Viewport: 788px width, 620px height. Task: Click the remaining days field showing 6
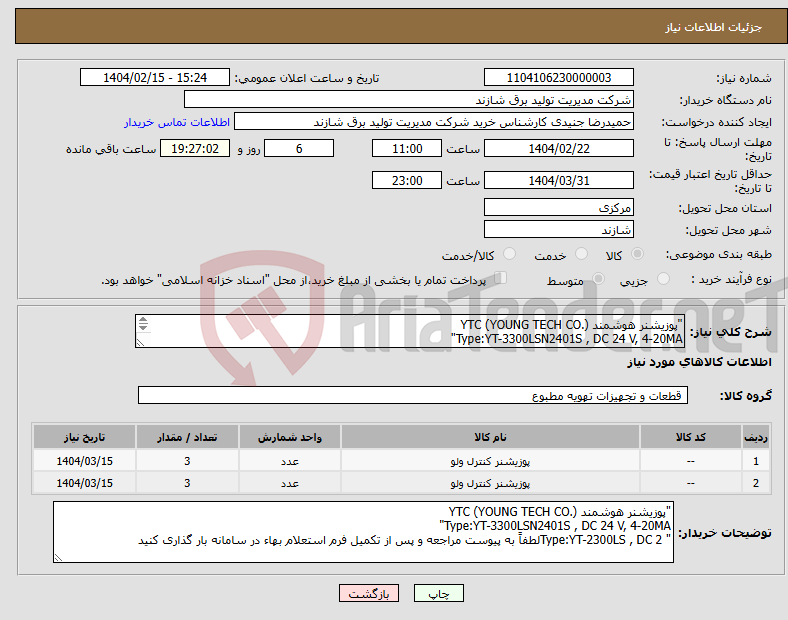(299, 148)
